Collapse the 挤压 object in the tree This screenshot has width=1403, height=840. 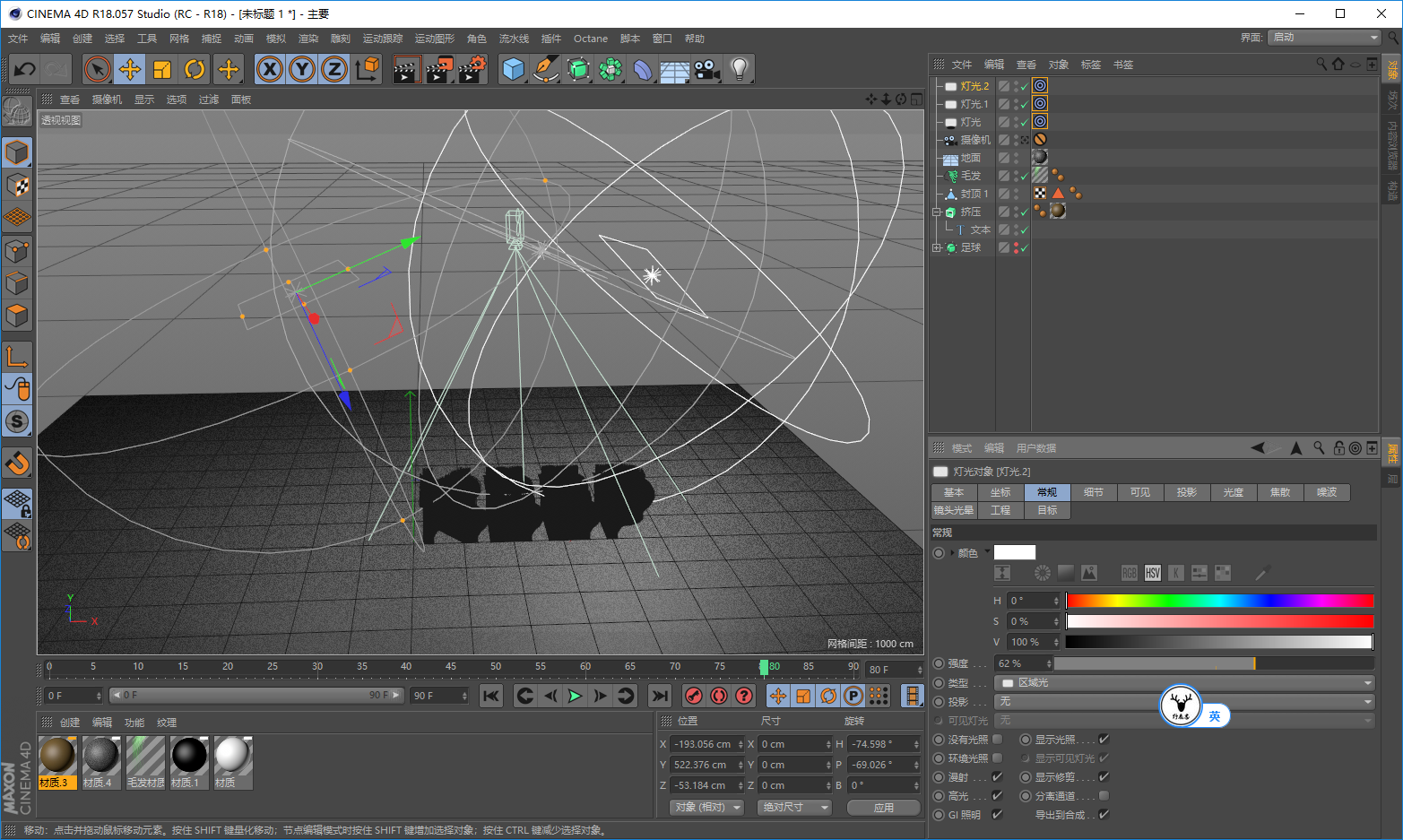[x=937, y=212]
